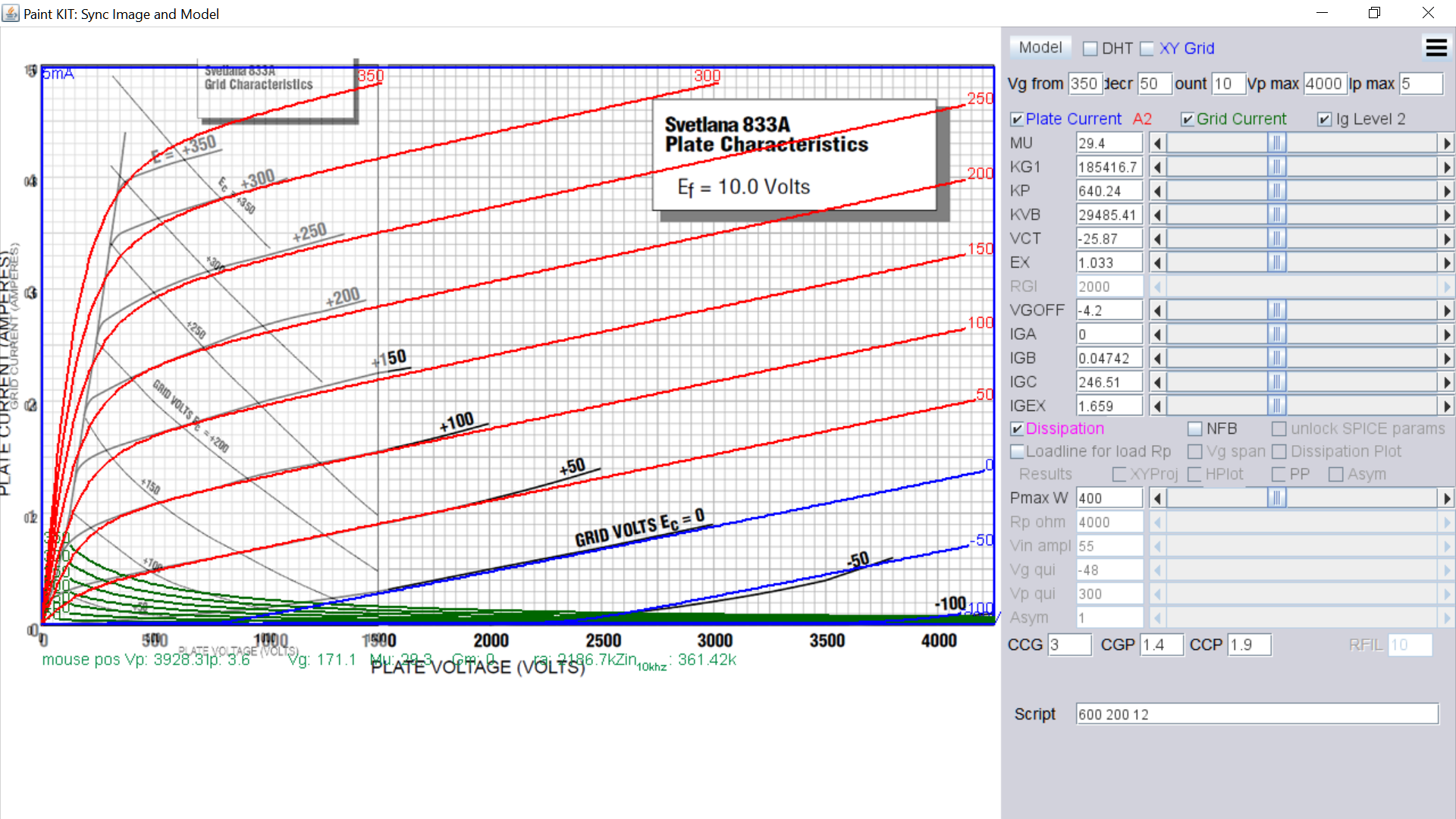Image resolution: width=1456 pixels, height=819 pixels.
Task: Toggle the XY Grid checkbox
Action: coord(1147,49)
